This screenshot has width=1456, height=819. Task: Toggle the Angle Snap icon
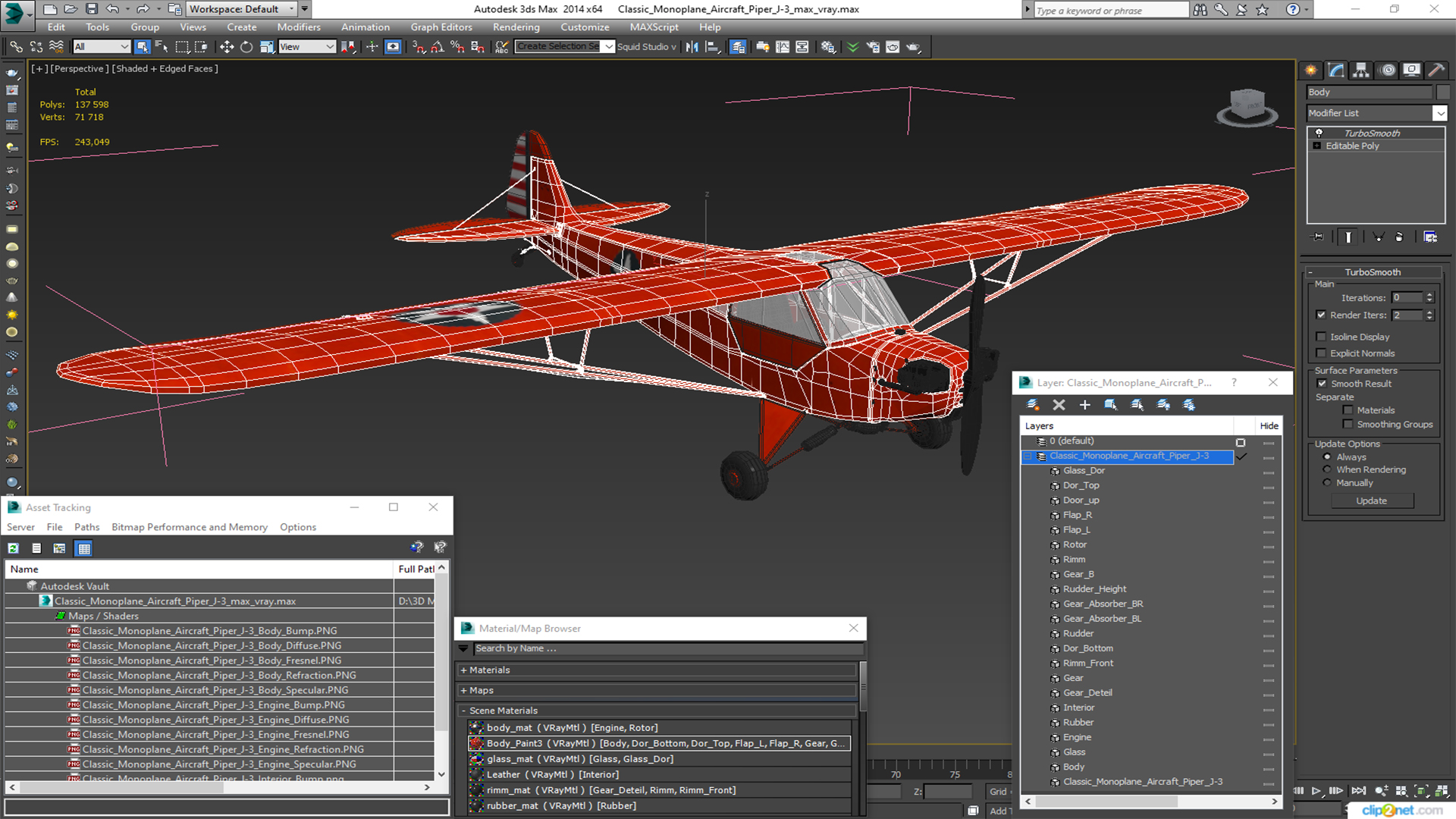coord(438,47)
